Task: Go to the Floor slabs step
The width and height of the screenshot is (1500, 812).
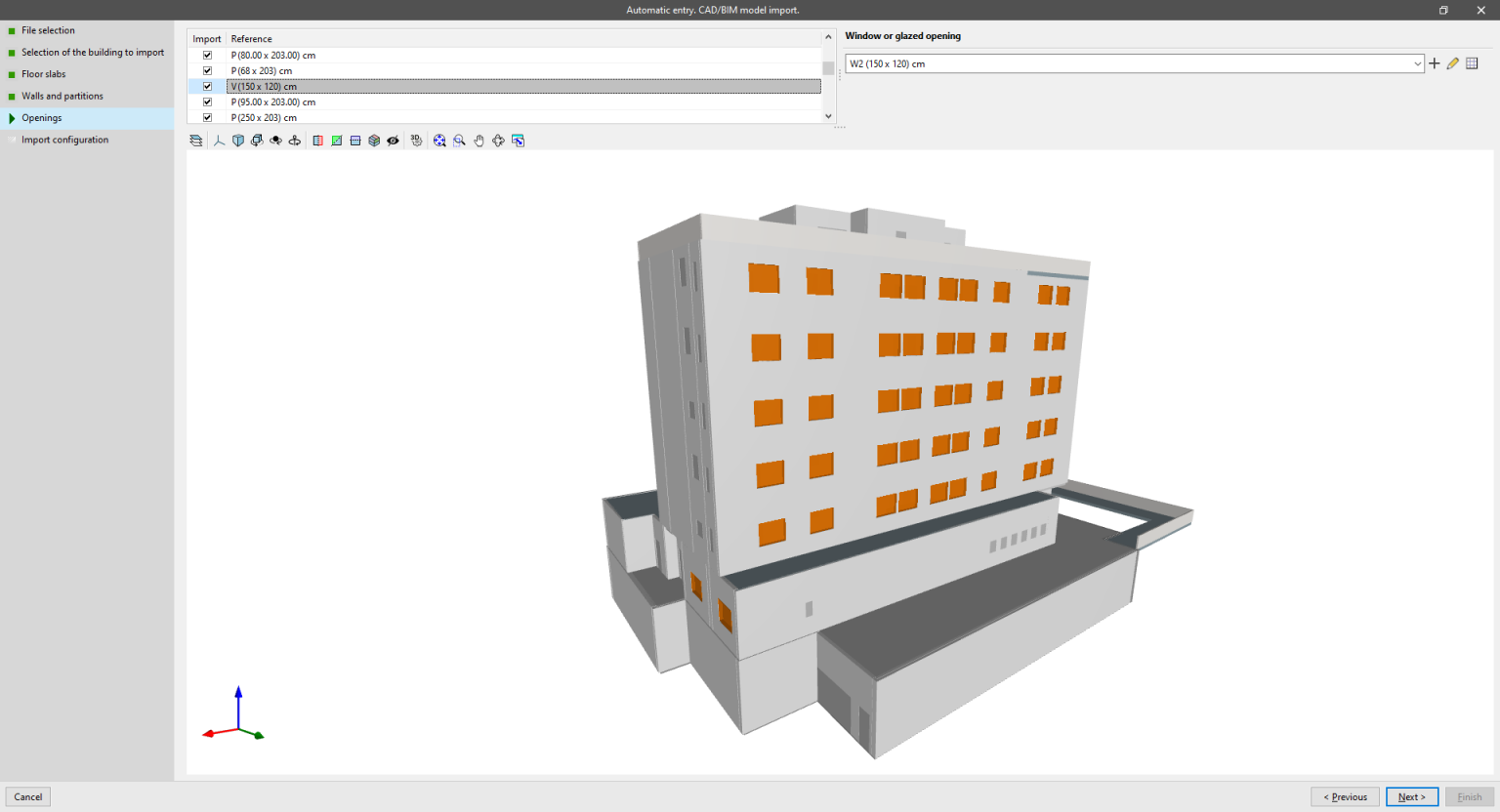Action: click(43, 73)
